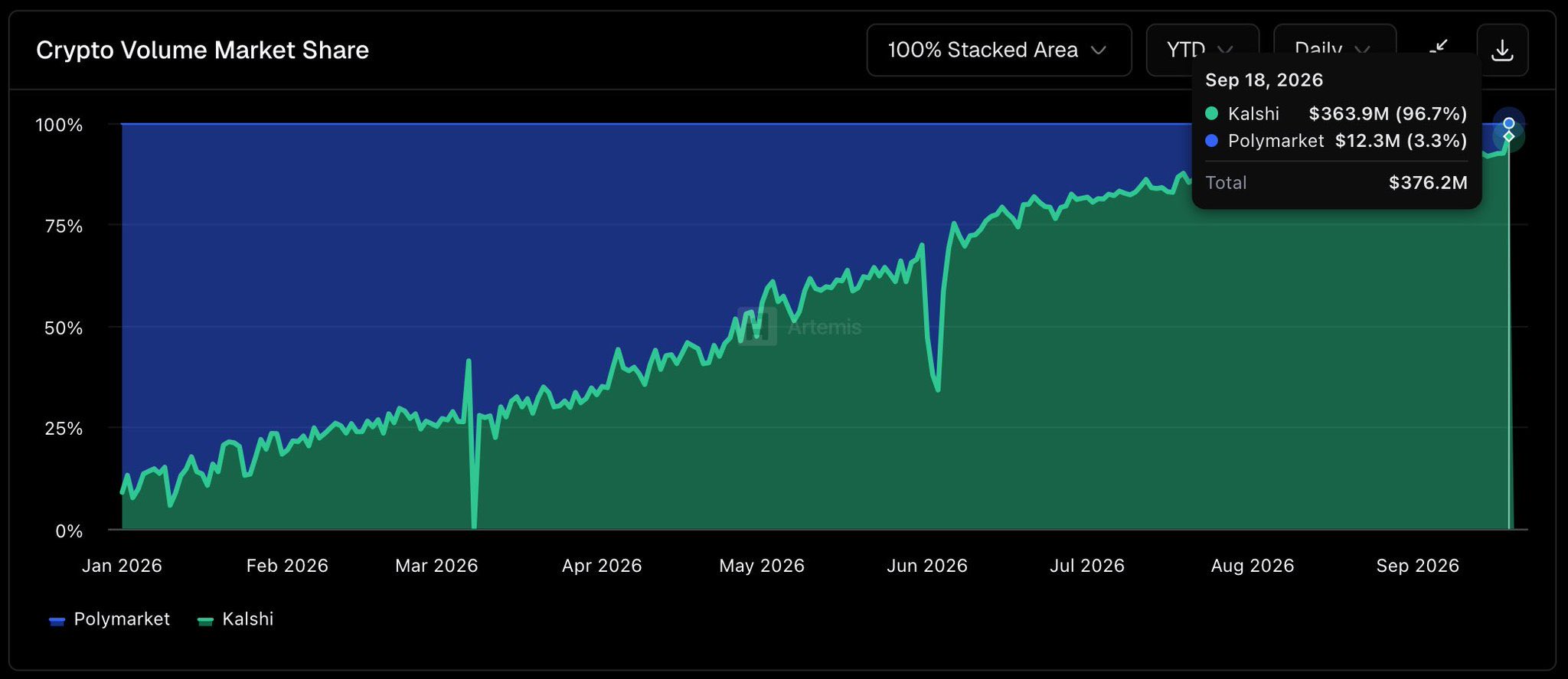Click the Kalshi diamond data point marker
Viewport: 1568px width, 679px height.
[x=1508, y=136]
